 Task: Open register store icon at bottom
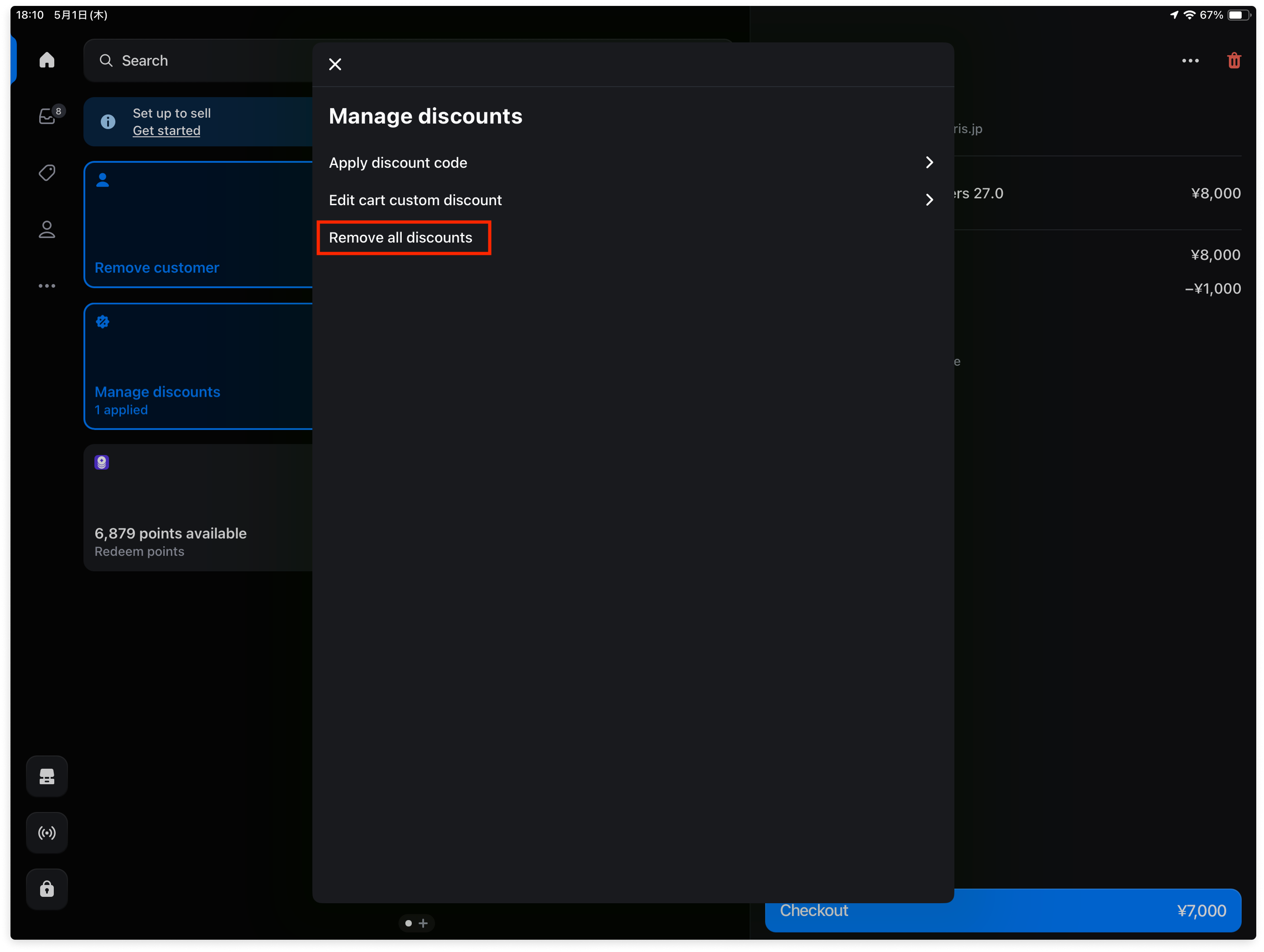pyautogui.click(x=47, y=776)
